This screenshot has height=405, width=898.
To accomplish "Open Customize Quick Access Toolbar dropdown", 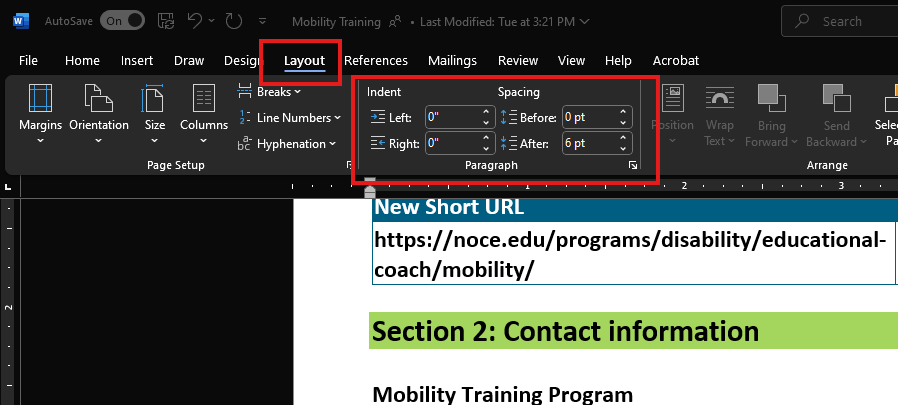I will 262,21.
